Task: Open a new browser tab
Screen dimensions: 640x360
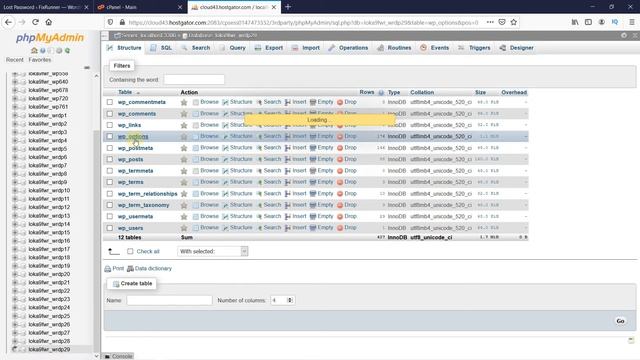Action: [x=288, y=7]
